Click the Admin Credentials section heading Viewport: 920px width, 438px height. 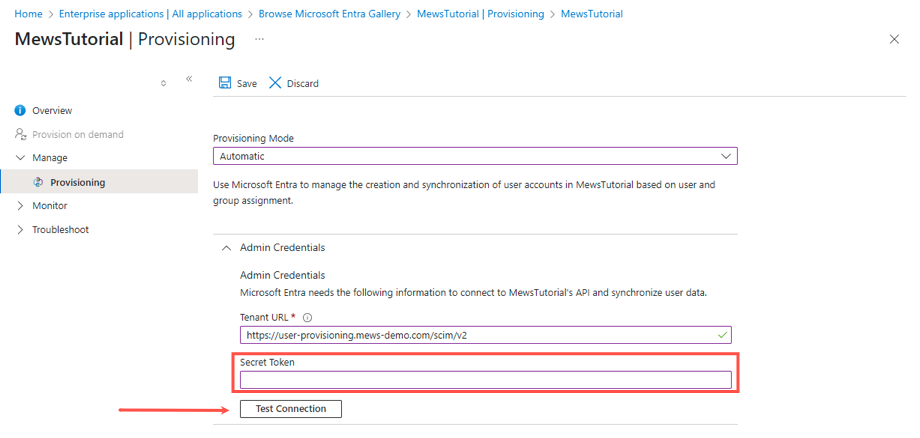[282, 247]
